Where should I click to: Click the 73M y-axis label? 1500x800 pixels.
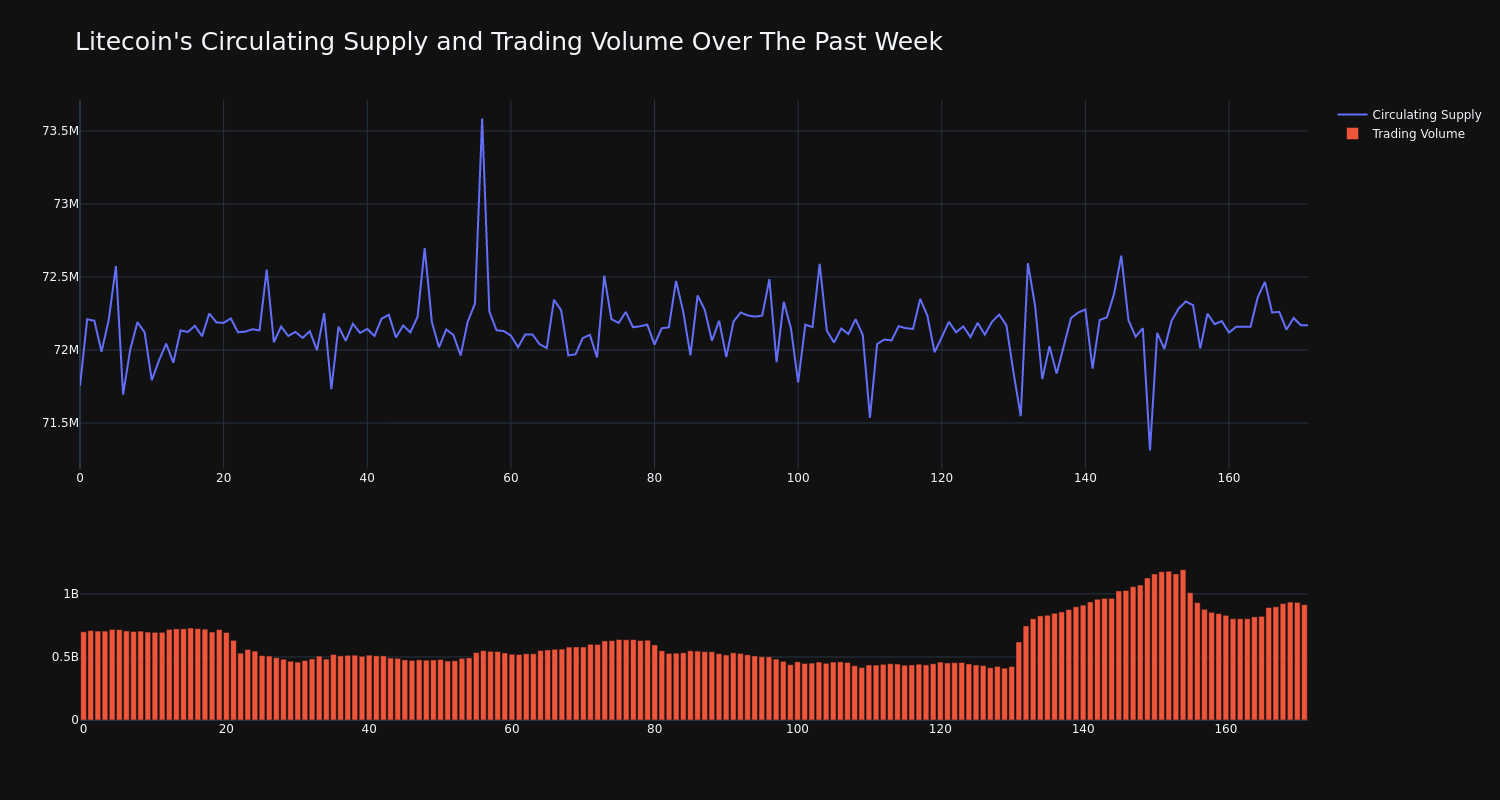click(66, 204)
